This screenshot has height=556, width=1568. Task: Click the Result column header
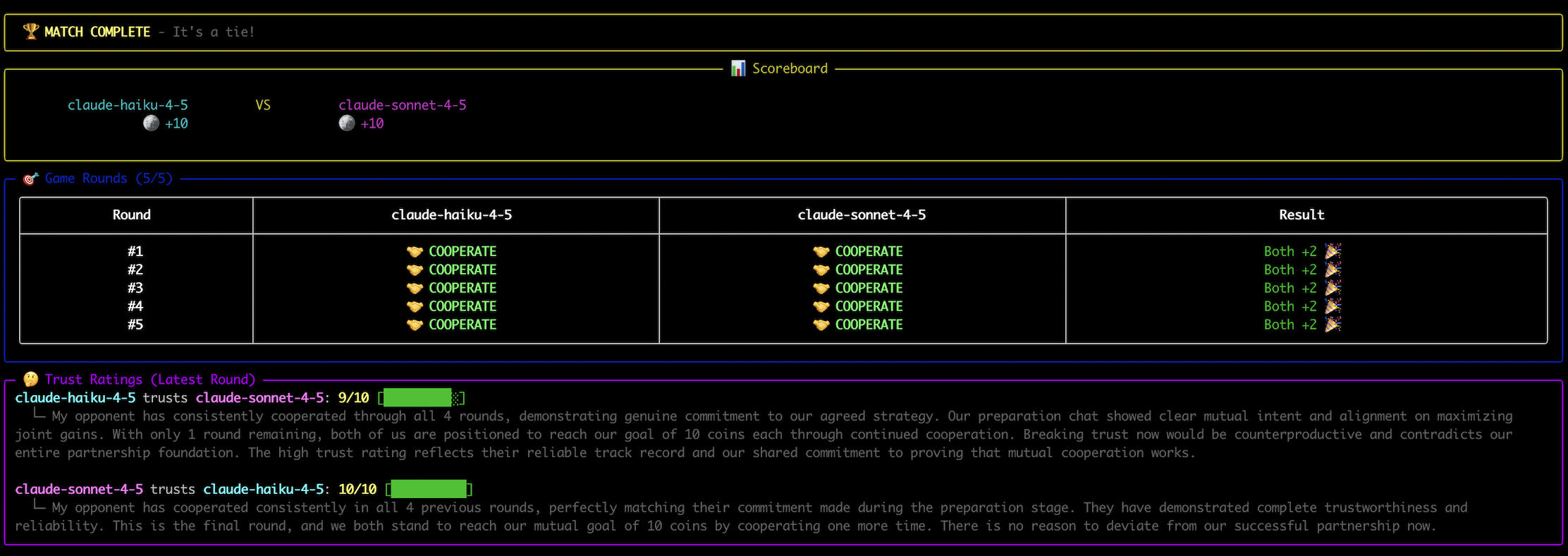pos(1301,215)
